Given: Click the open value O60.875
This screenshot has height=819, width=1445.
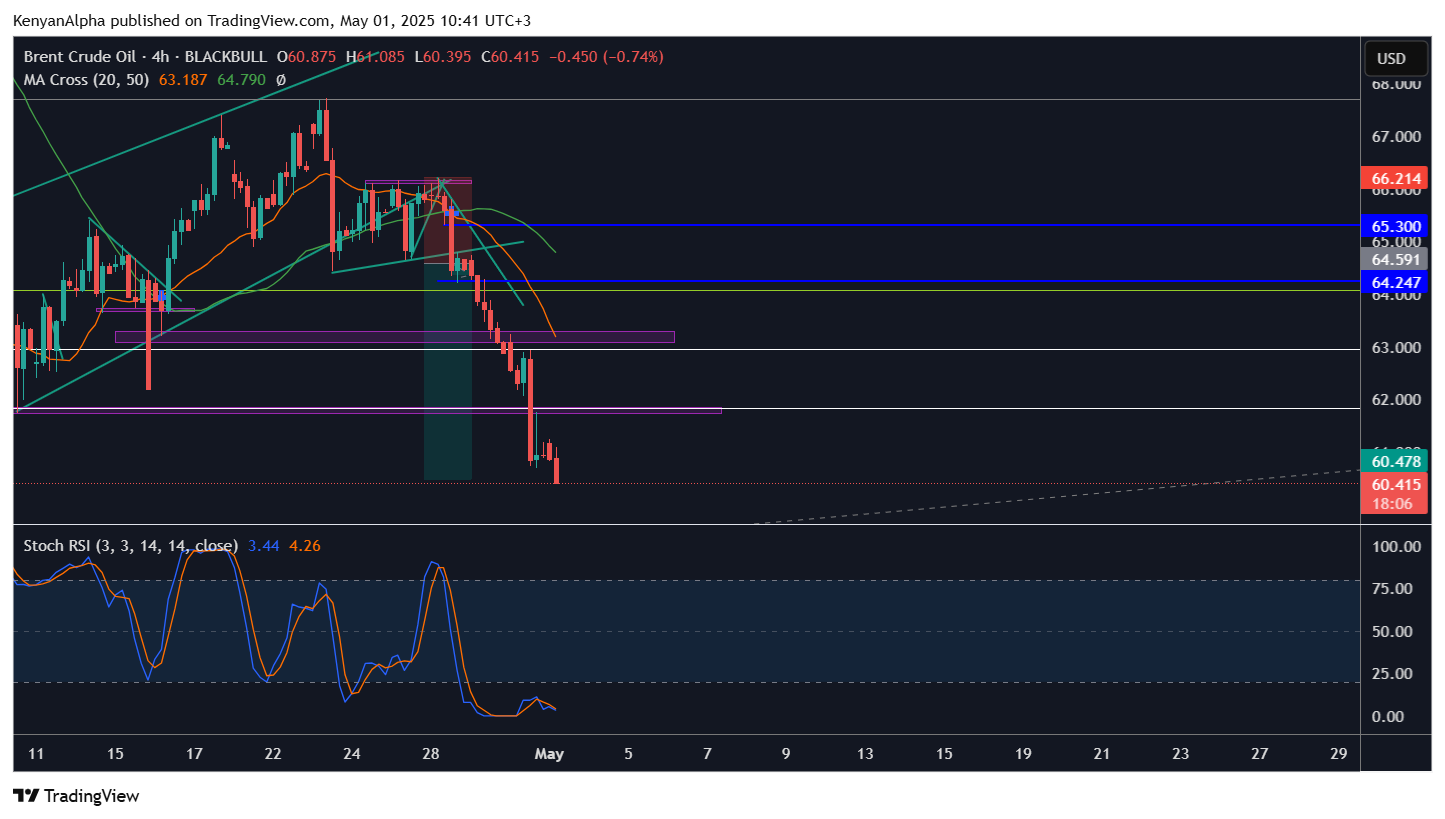Looking at the screenshot, I should pyautogui.click(x=307, y=57).
